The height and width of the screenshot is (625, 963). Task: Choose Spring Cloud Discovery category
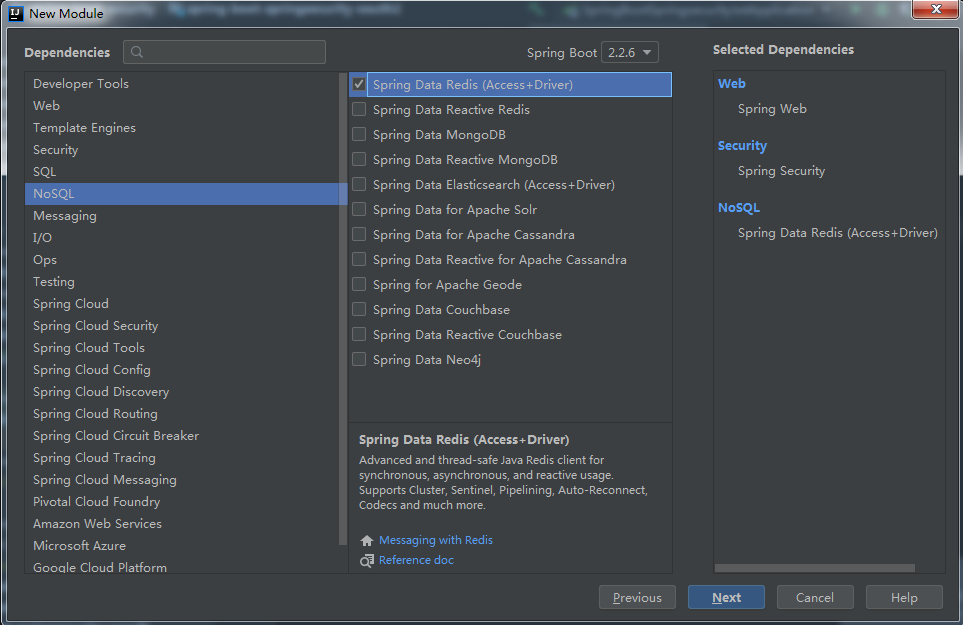tap(101, 392)
